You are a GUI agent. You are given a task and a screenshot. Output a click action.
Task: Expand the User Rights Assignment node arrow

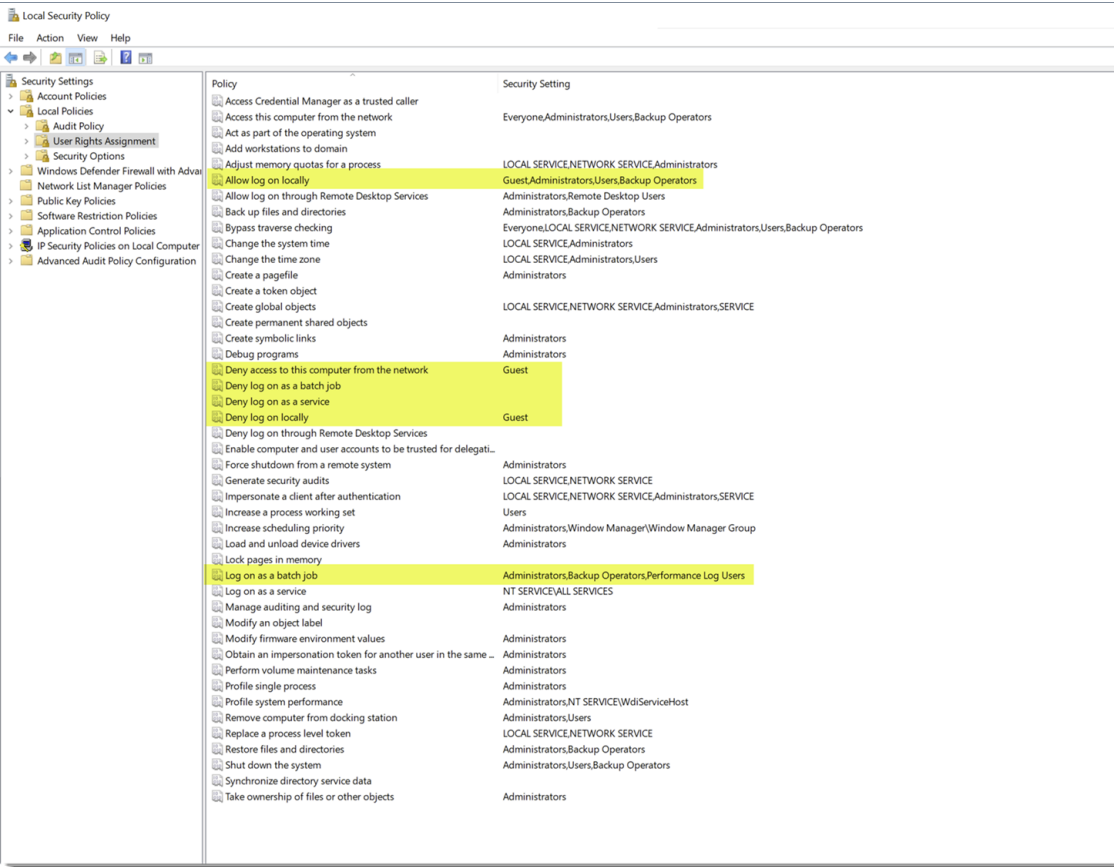(x=26, y=141)
